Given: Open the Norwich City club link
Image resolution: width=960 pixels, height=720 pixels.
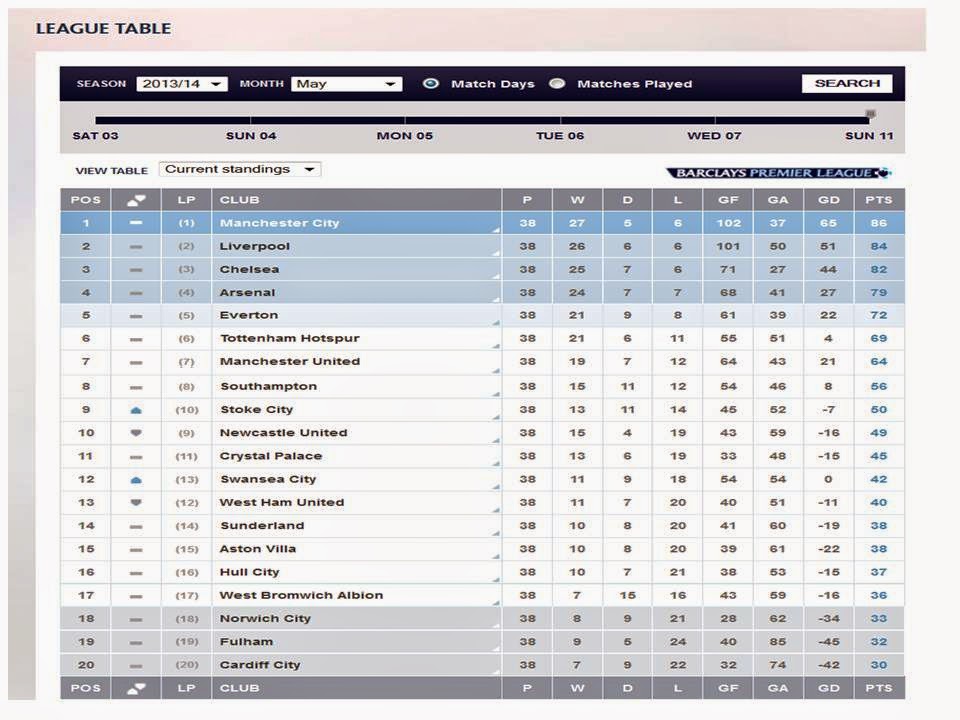Looking at the screenshot, I should click(x=265, y=618).
